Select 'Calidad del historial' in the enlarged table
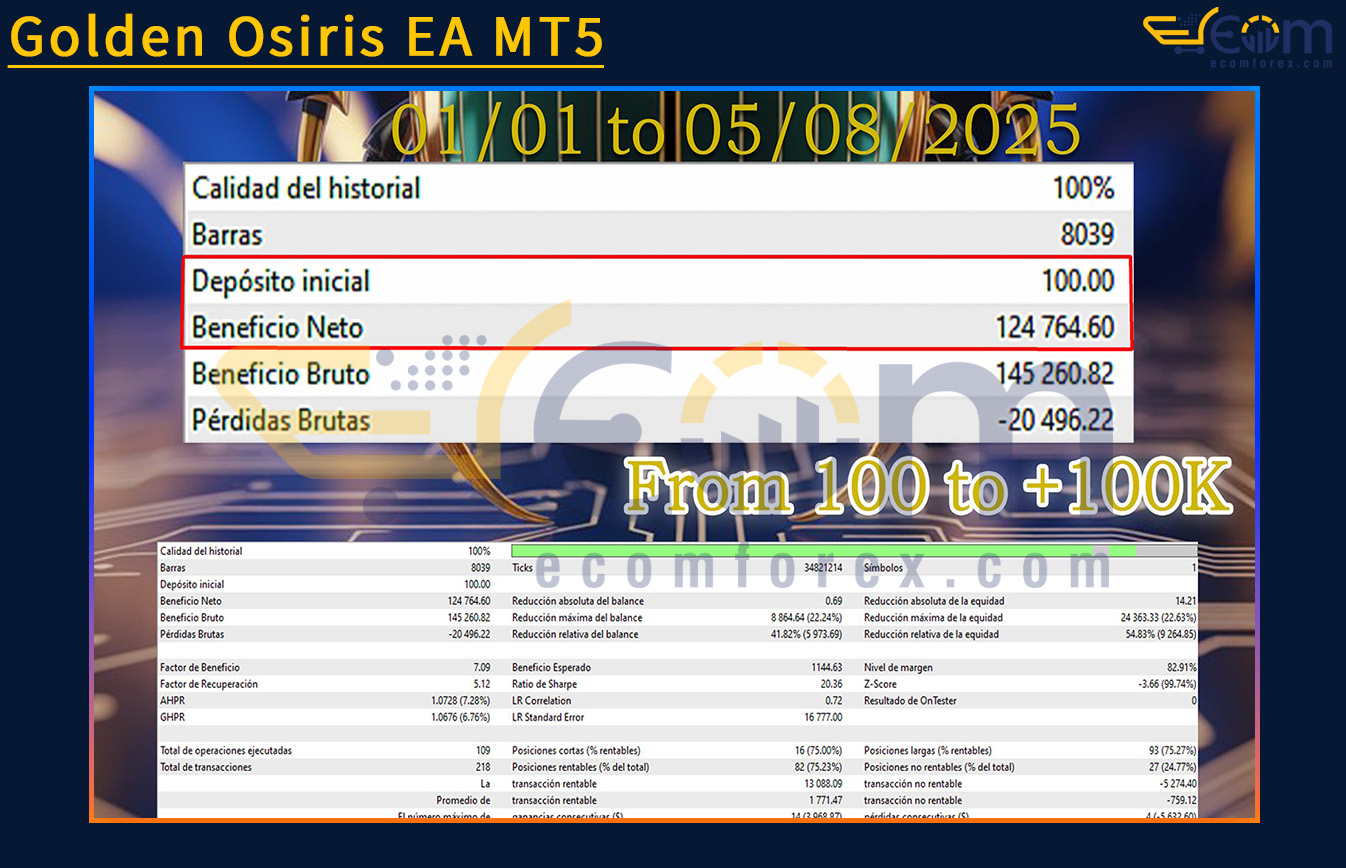Image resolution: width=1346 pixels, height=868 pixels. [306, 188]
